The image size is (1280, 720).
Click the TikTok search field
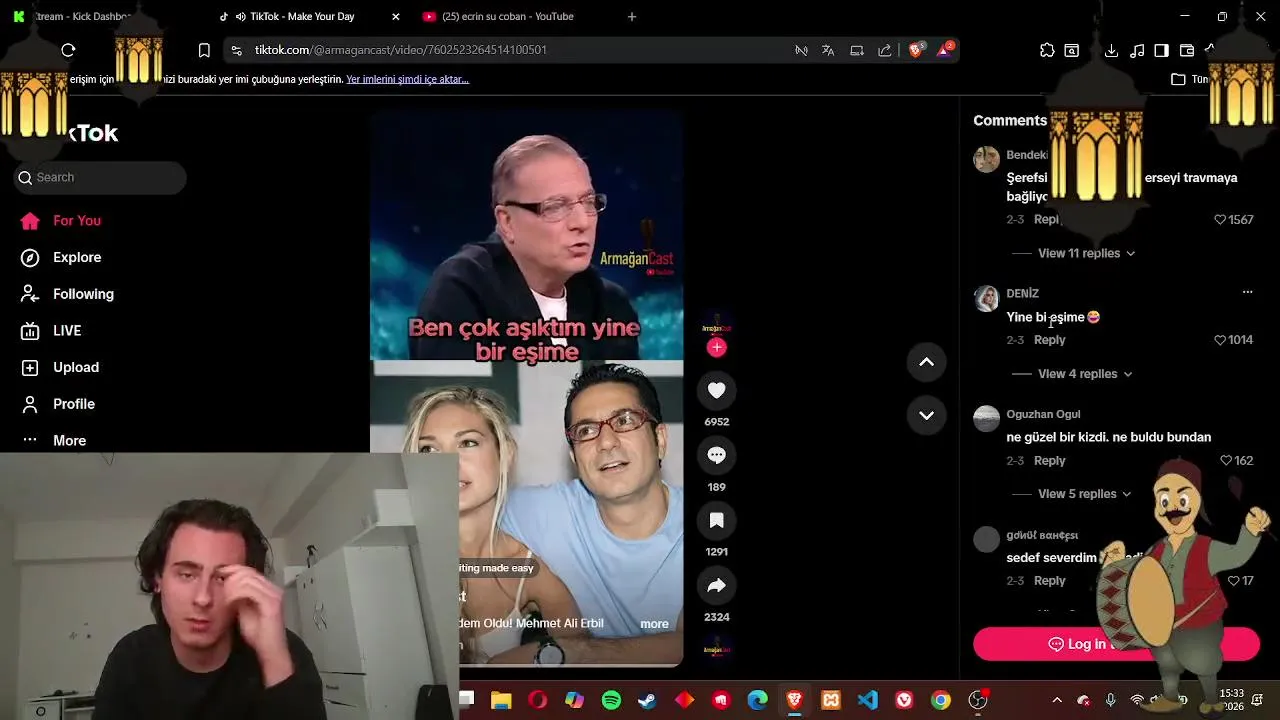pyautogui.click(x=100, y=177)
